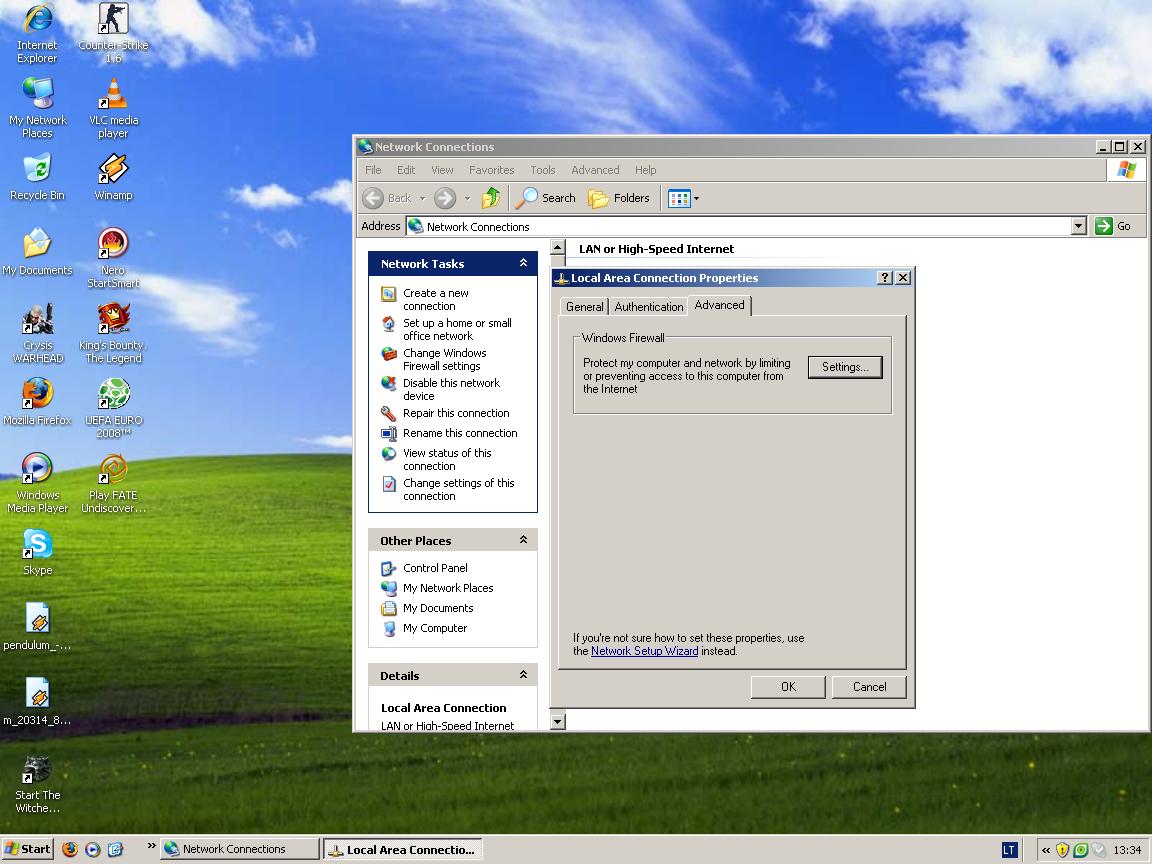Cancel the Local Area Connection Properties dialog
1152x864 pixels.
coord(869,687)
